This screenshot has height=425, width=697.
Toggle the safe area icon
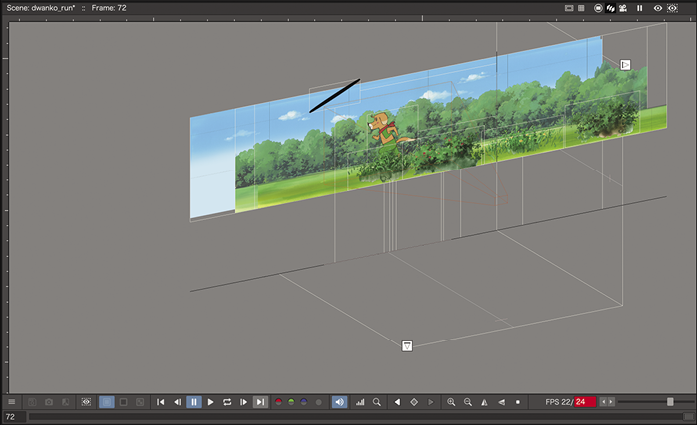pyautogui.click(x=569, y=8)
